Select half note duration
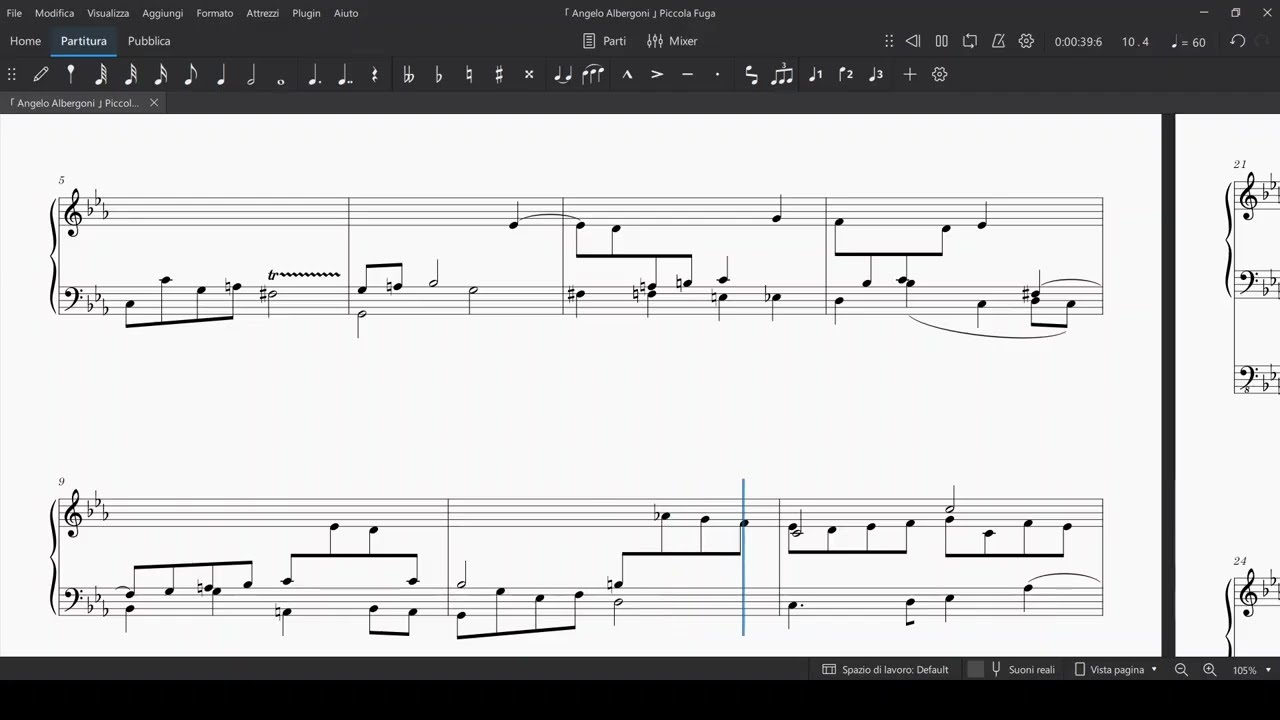Image resolution: width=1280 pixels, height=720 pixels. [251, 74]
